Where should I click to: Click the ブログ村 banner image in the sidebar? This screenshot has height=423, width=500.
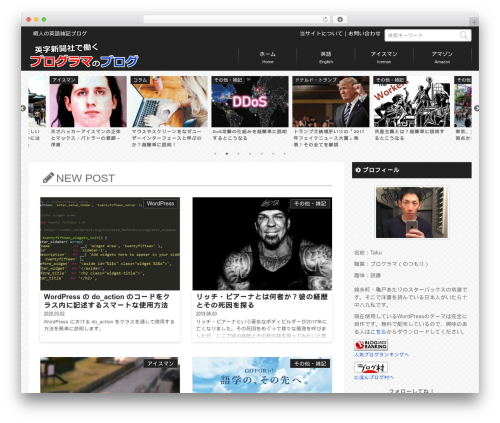point(371,367)
